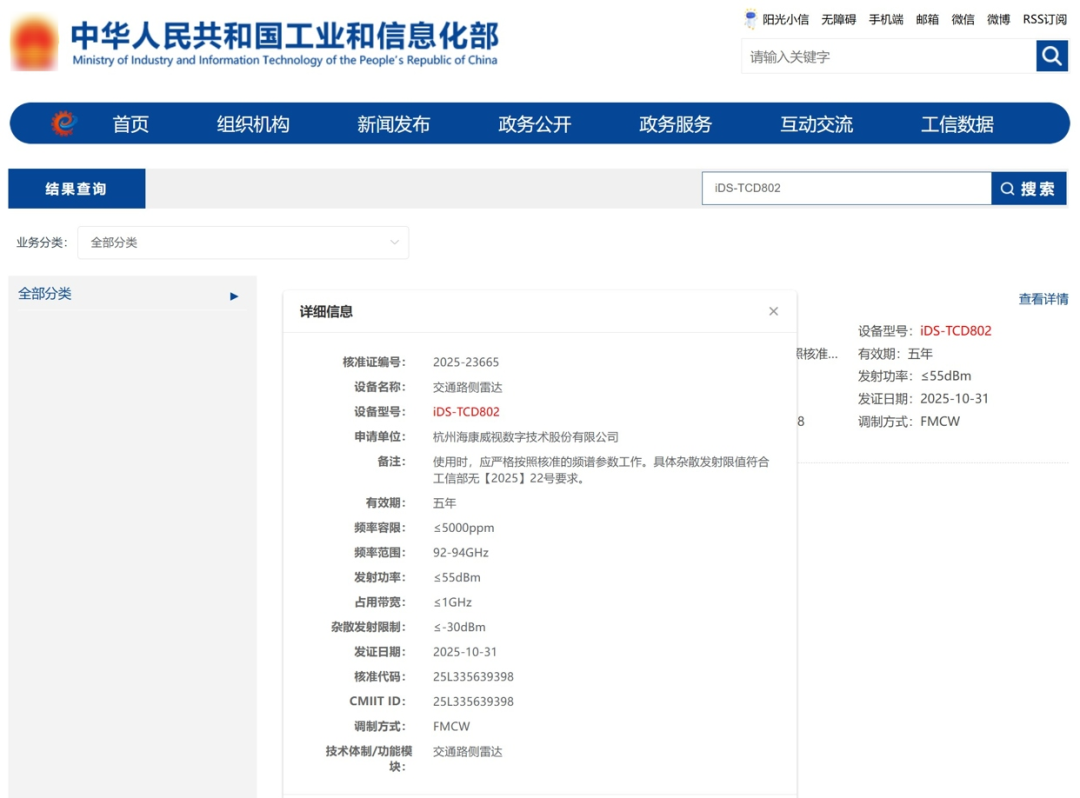Go to 组织机构 in navigation bar
This screenshot has width=1080, height=798.
(x=253, y=124)
